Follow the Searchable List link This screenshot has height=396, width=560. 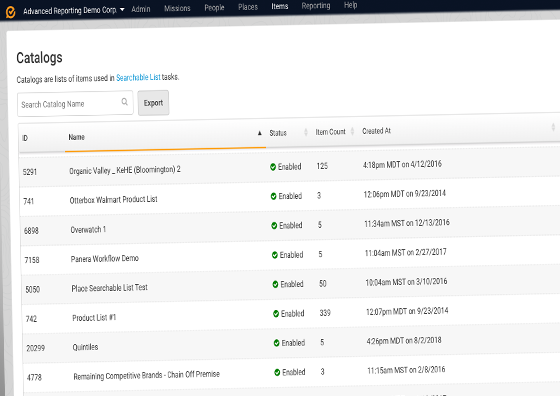(138, 77)
